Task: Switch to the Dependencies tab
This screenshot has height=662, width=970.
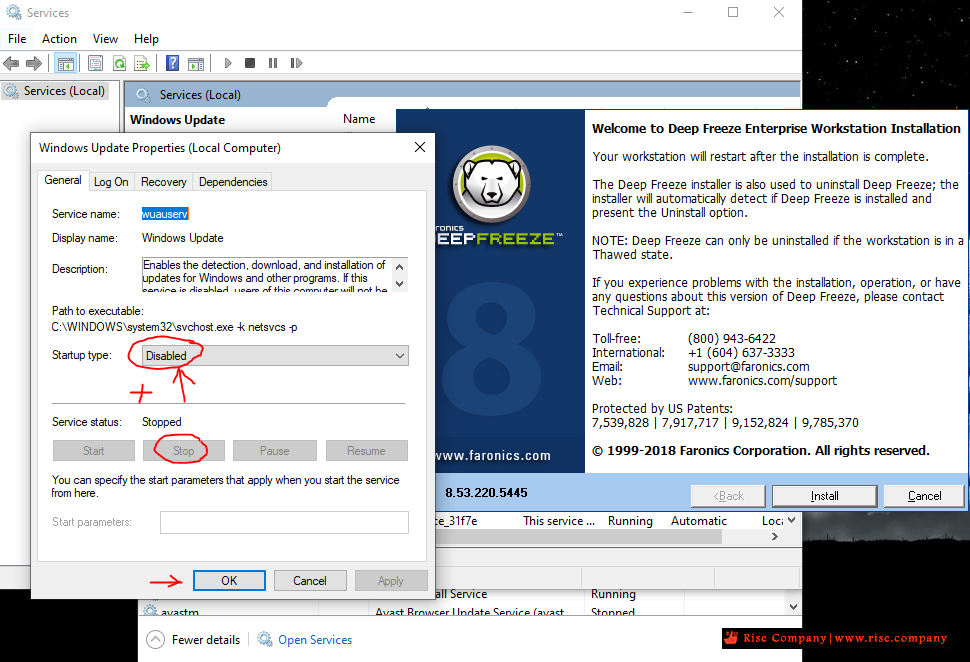Action: [233, 182]
